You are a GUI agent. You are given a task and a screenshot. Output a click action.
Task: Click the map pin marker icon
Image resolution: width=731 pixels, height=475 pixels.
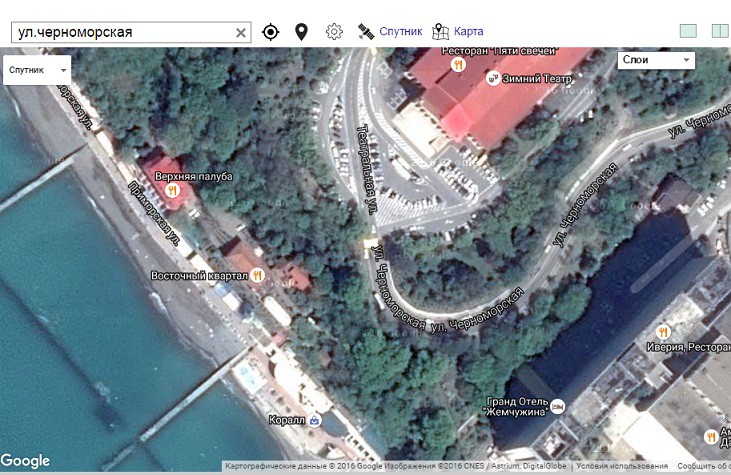click(301, 32)
